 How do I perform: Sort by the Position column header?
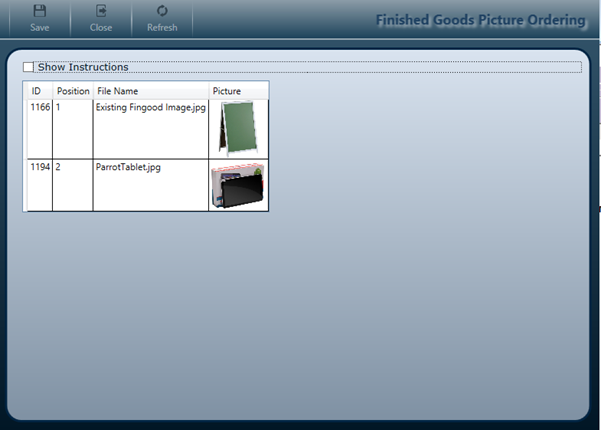point(72,91)
